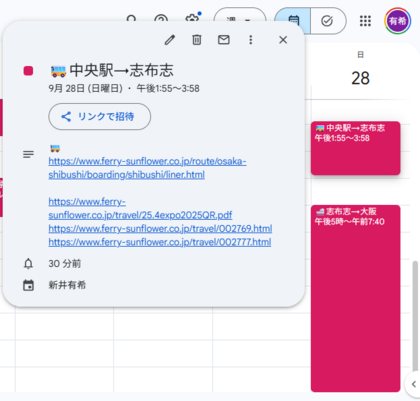Open the help question mark icon

pyautogui.click(x=161, y=19)
